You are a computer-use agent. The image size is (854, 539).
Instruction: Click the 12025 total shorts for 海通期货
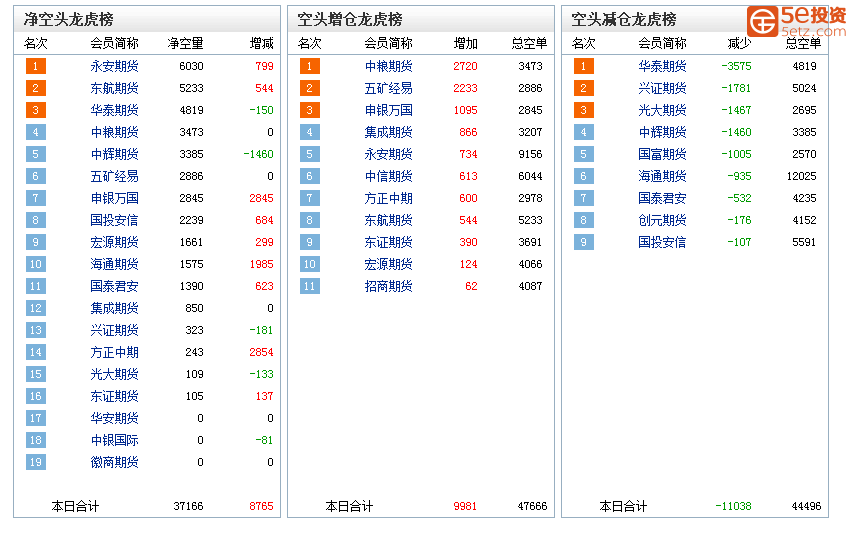click(801, 176)
